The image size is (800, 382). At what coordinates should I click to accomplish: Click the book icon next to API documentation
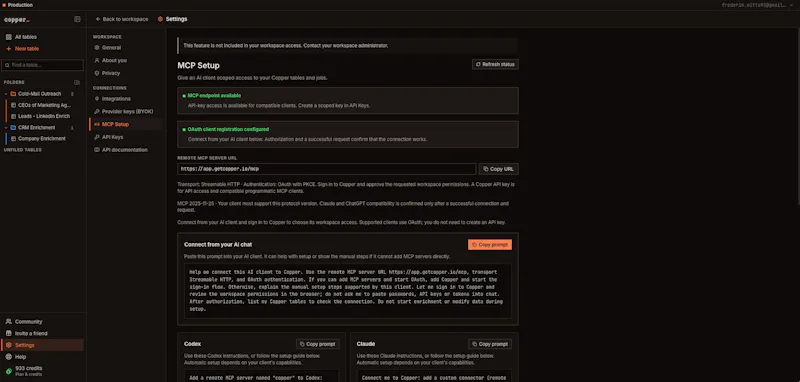(97, 150)
